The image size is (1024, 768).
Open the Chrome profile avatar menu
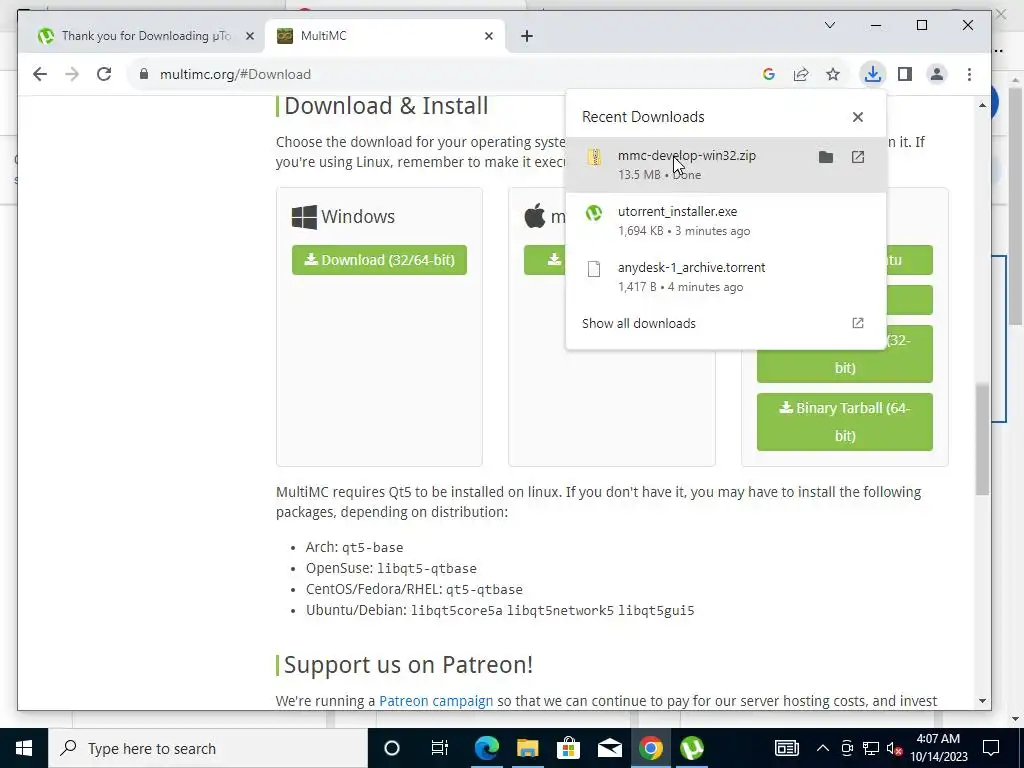936,74
